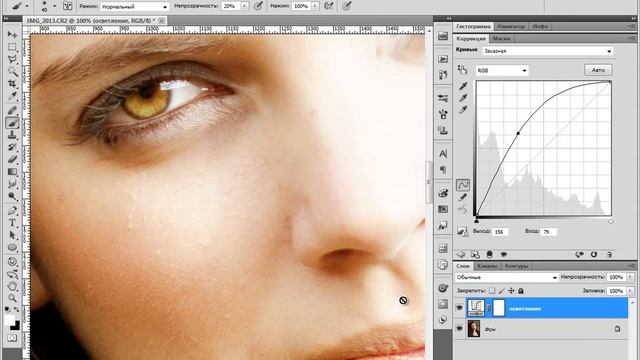Viewport: 640px width, 360px height.
Task: Select the Dodge tool
Action: click(12, 197)
